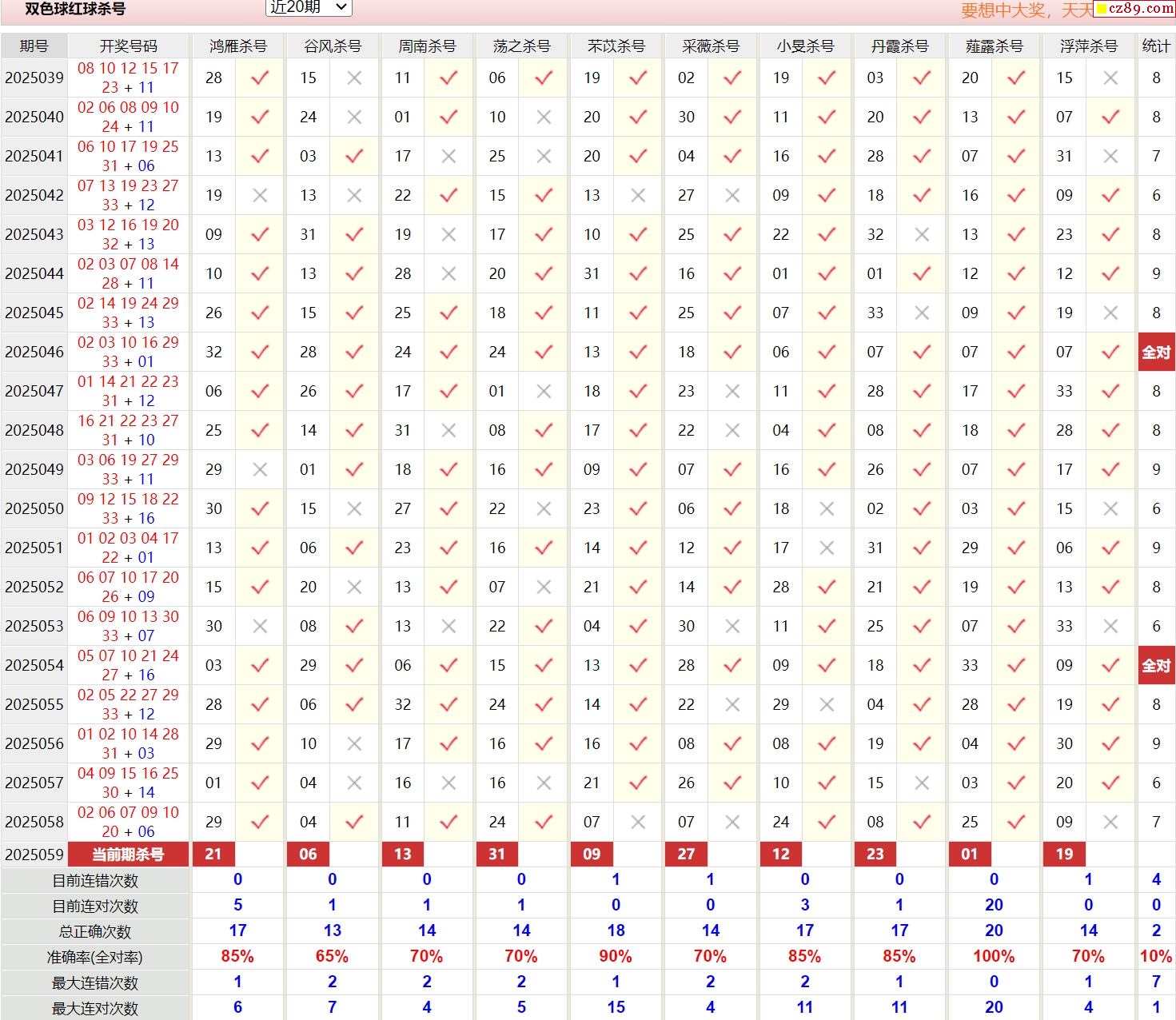Select the 浮萍杀号 column header
Screen dimensions: 1176x1020
pyautogui.click(x=1088, y=46)
